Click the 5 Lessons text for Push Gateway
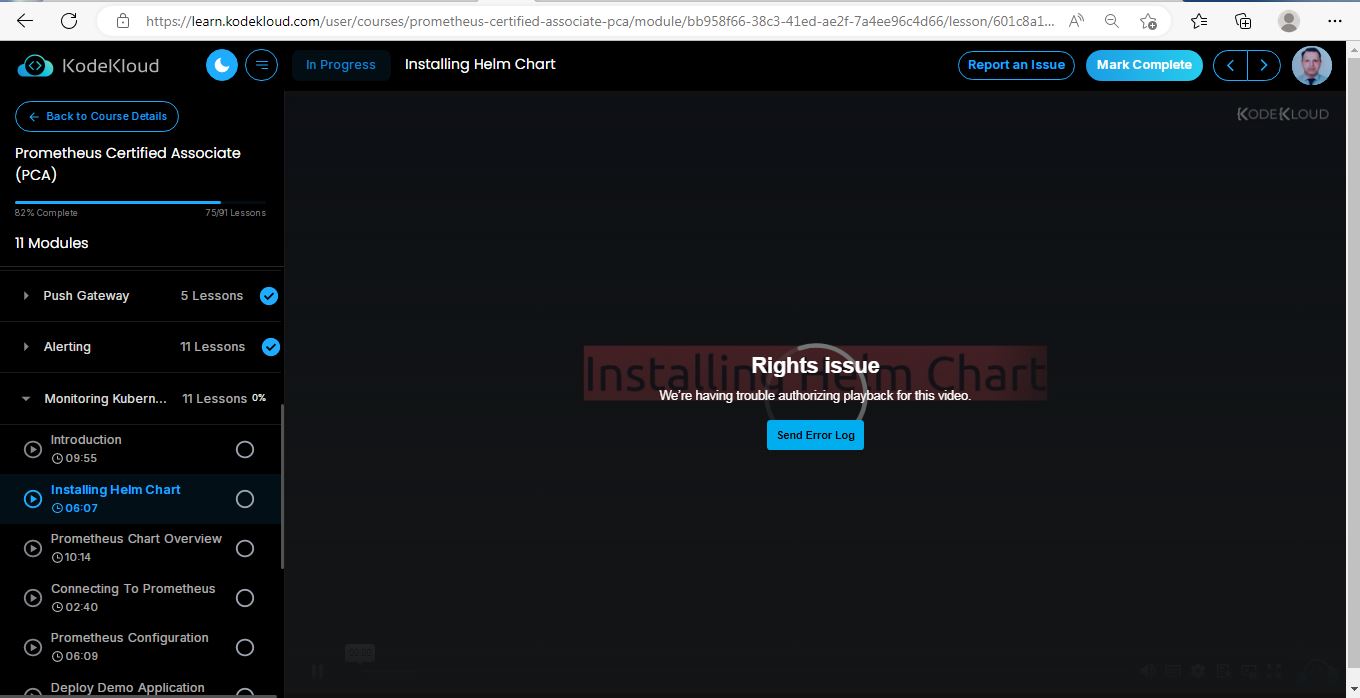 (x=212, y=296)
